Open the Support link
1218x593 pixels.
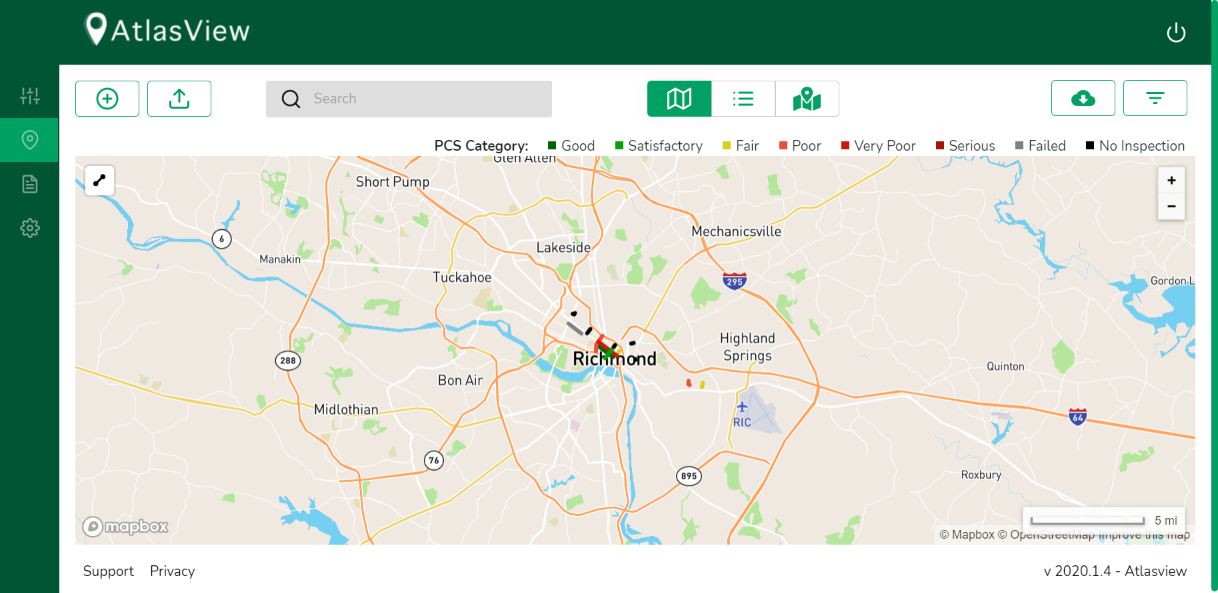click(x=108, y=571)
